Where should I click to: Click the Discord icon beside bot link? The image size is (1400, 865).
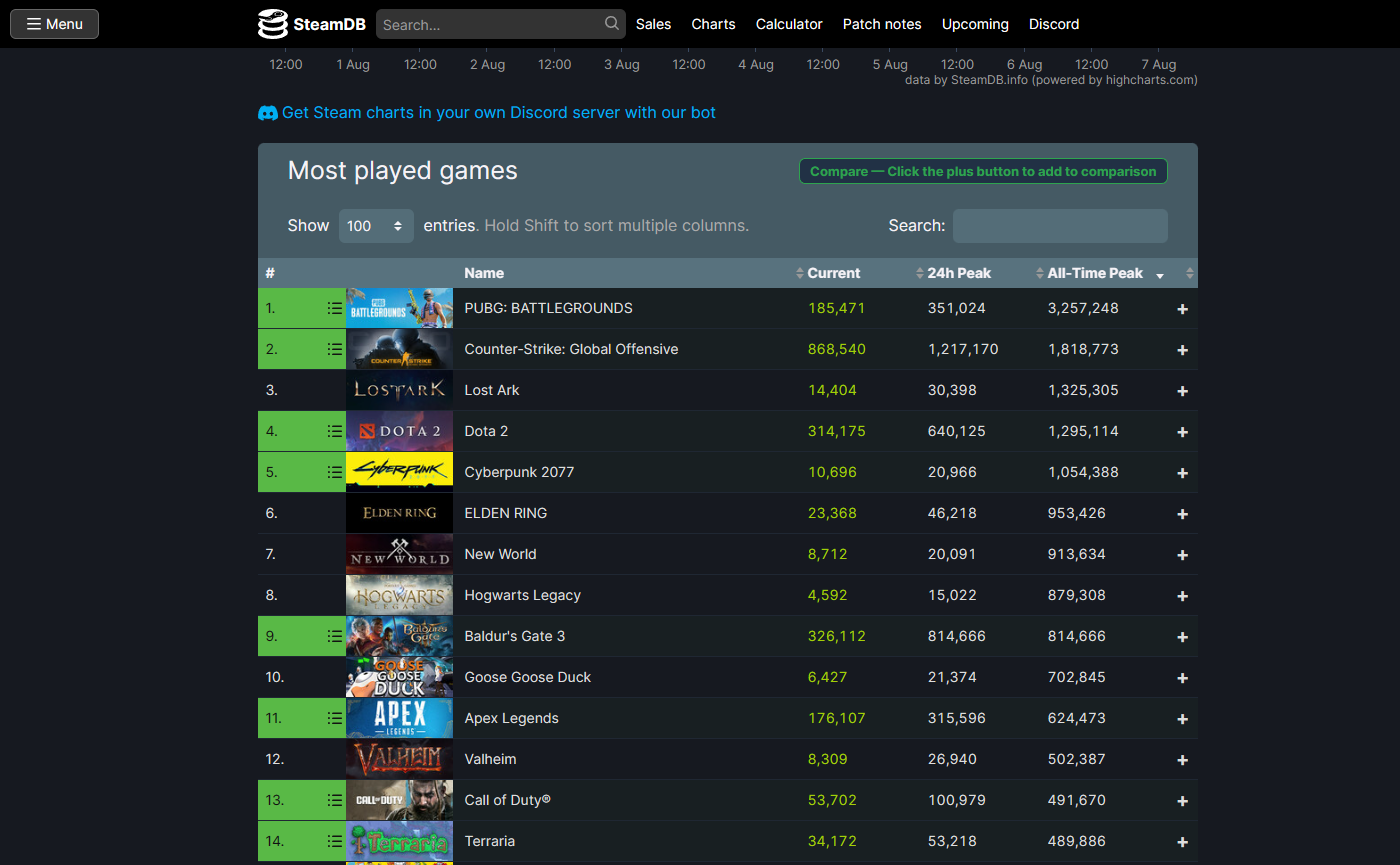(x=268, y=113)
